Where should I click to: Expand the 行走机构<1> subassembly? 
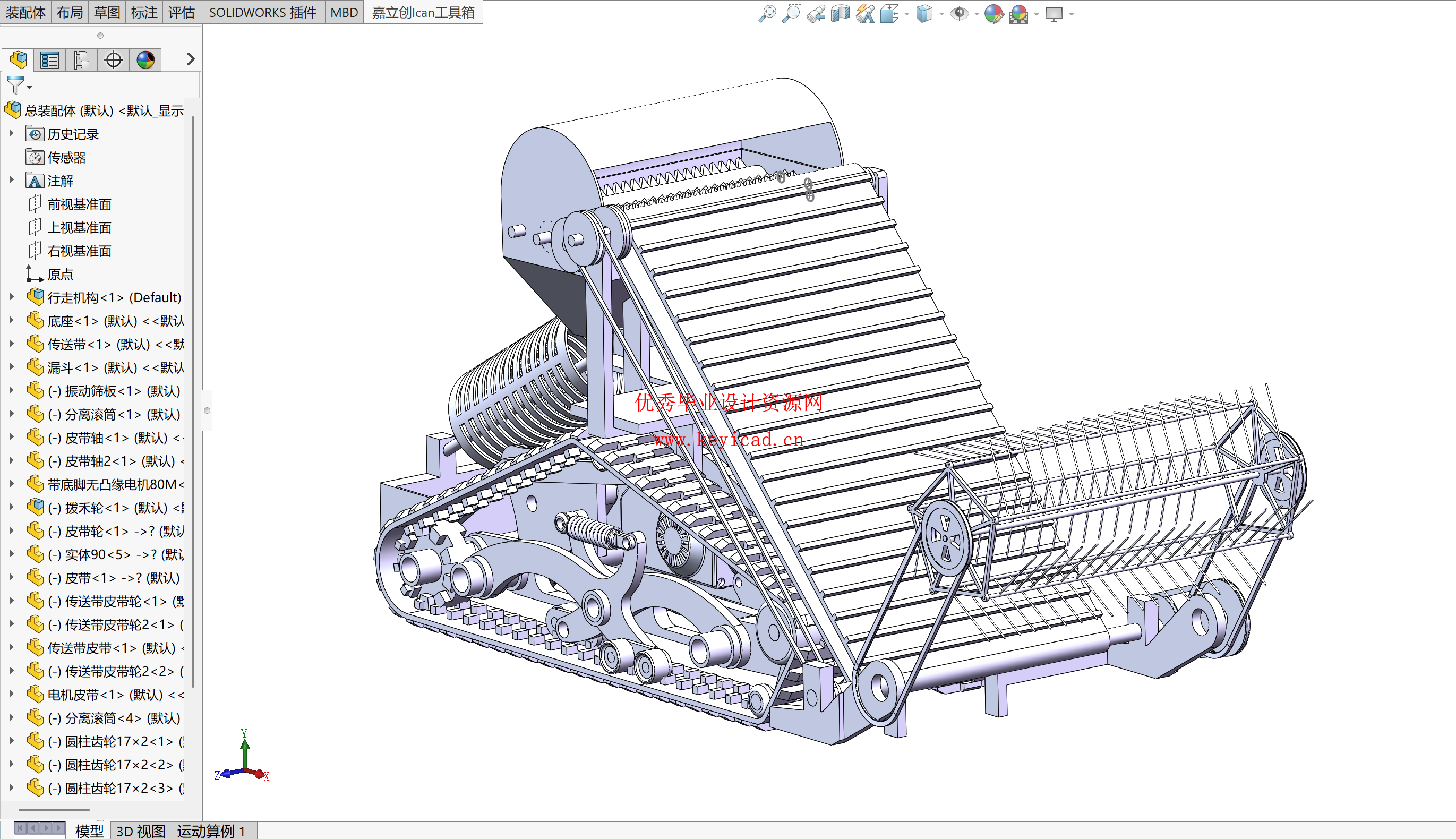tap(12, 297)
